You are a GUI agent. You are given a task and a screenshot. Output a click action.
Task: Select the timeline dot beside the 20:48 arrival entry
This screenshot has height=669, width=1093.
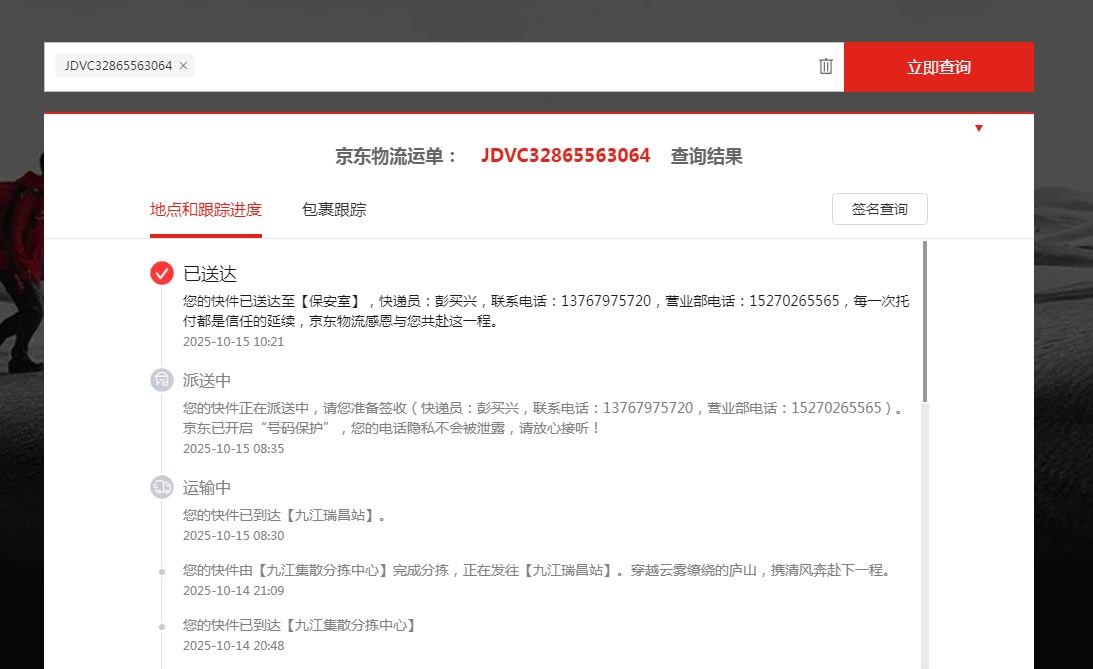tap(162, 626)
